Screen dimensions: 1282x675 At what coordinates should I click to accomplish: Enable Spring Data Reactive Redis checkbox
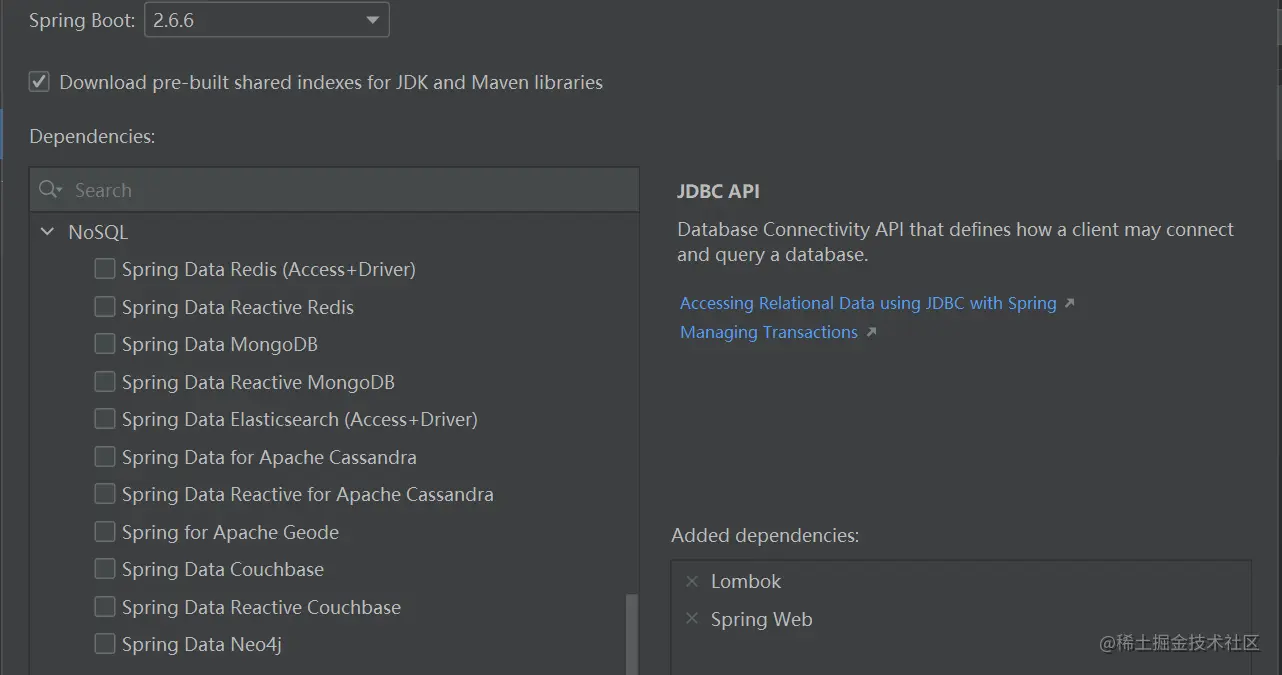pyautogui.click(x=105, y=307)
